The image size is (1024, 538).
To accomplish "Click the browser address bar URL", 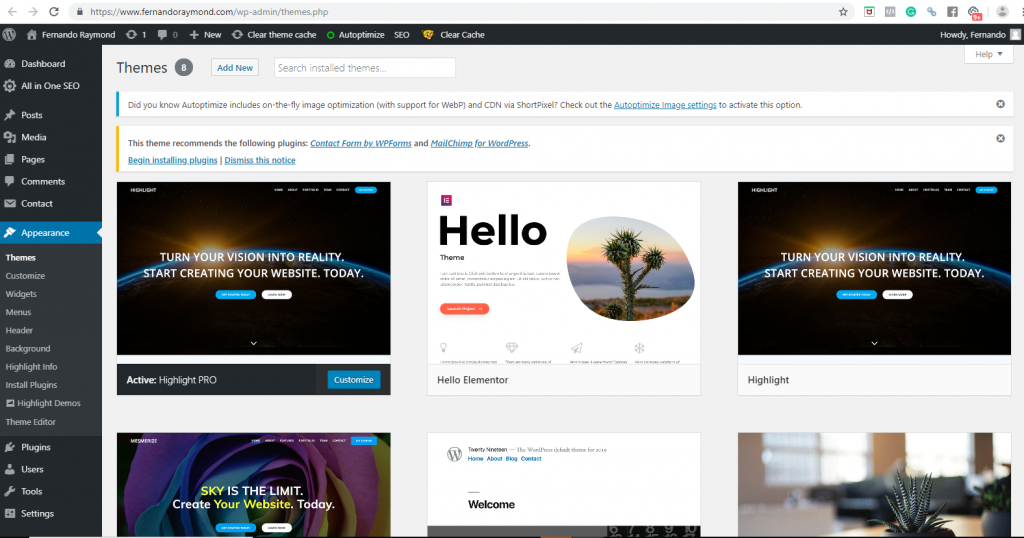I will [209, 12].
